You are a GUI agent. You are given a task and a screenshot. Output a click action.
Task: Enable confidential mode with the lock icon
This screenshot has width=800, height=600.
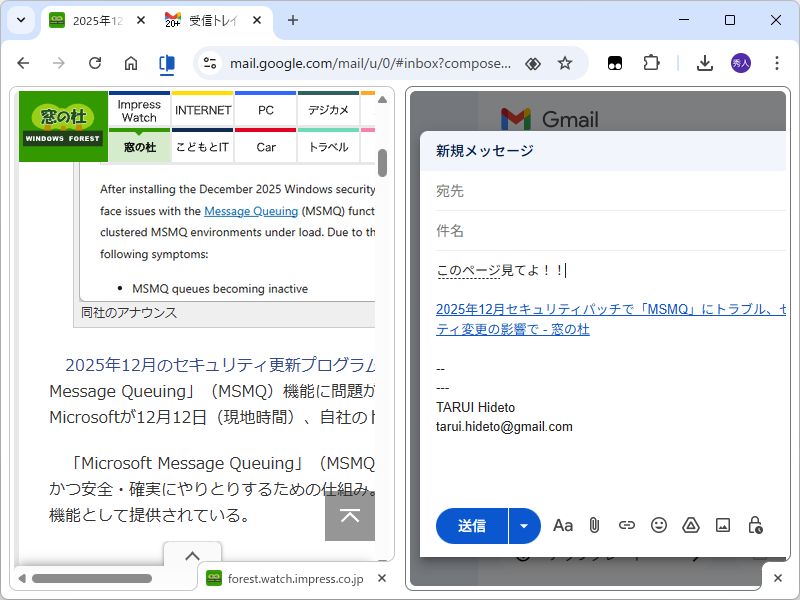click(754, 525)
